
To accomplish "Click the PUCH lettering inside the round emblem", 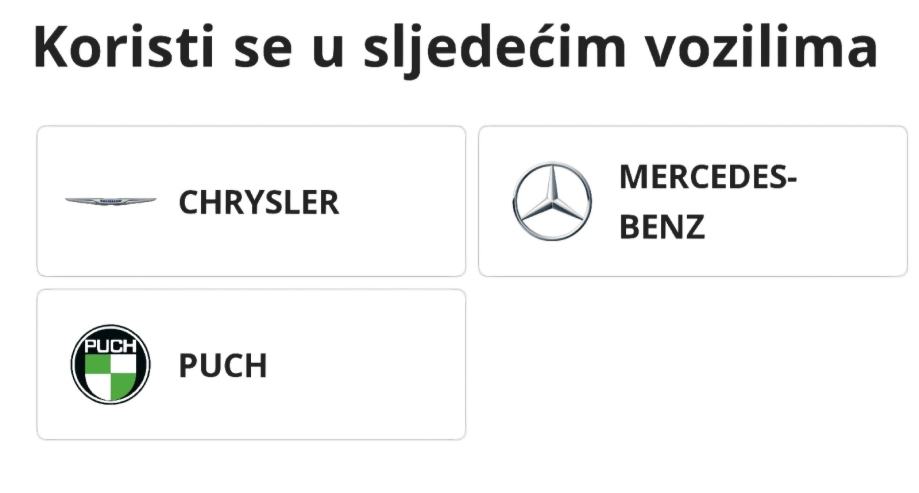I will click(x=110, y=347).
